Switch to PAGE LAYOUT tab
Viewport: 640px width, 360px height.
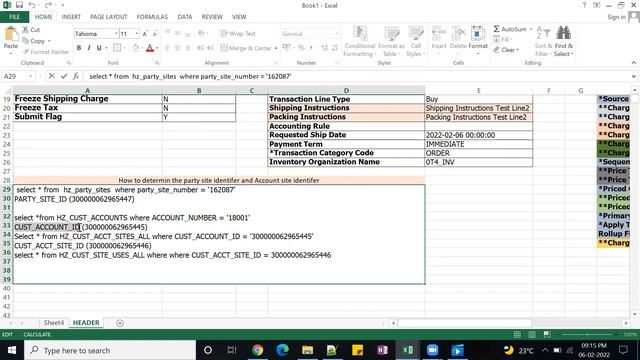pos(109,17)
